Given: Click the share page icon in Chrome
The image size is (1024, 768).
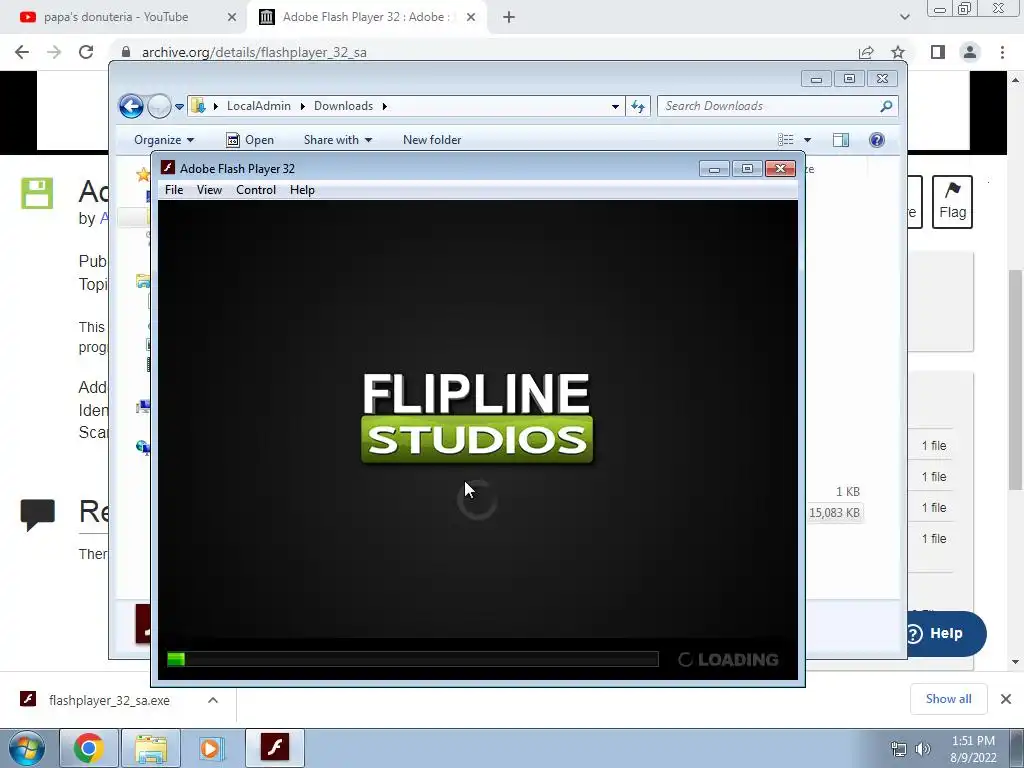Looking at the screenshot, I should click(x=866, y=52).
